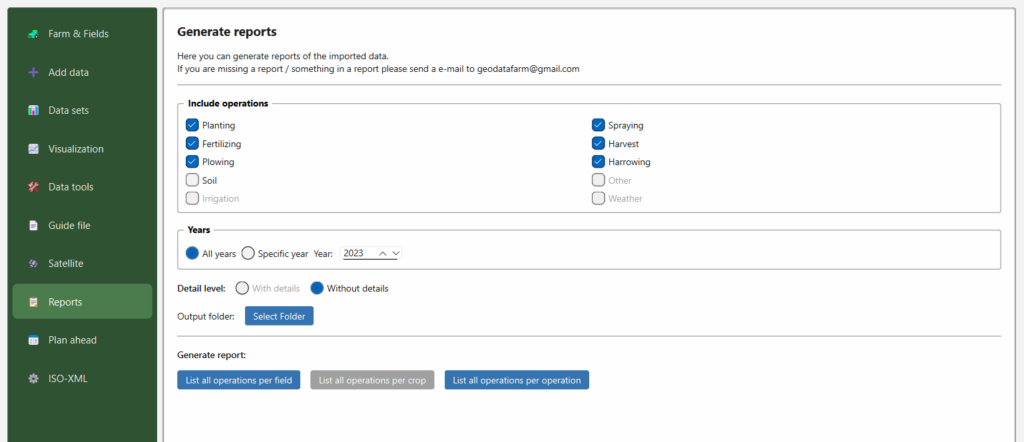Open the Data tools section
1024x442 pixels.
click(x=82, y=187)
